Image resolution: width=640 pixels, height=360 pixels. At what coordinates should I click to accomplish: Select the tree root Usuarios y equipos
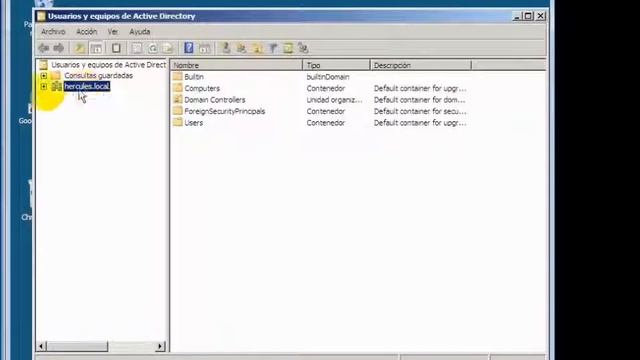[108, 64]
